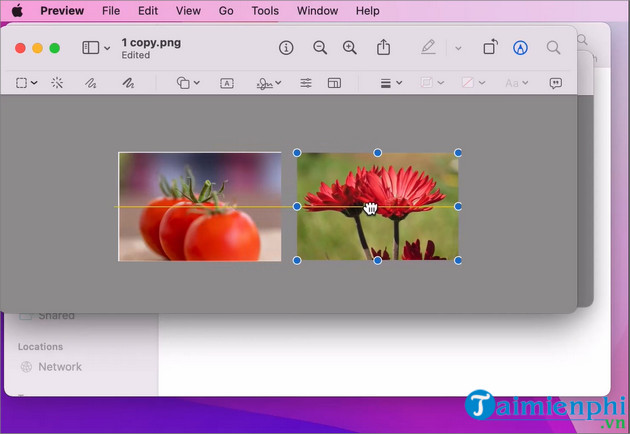Expand the highlight options chevron
This screenshot has width=630, height=434.
458,48
